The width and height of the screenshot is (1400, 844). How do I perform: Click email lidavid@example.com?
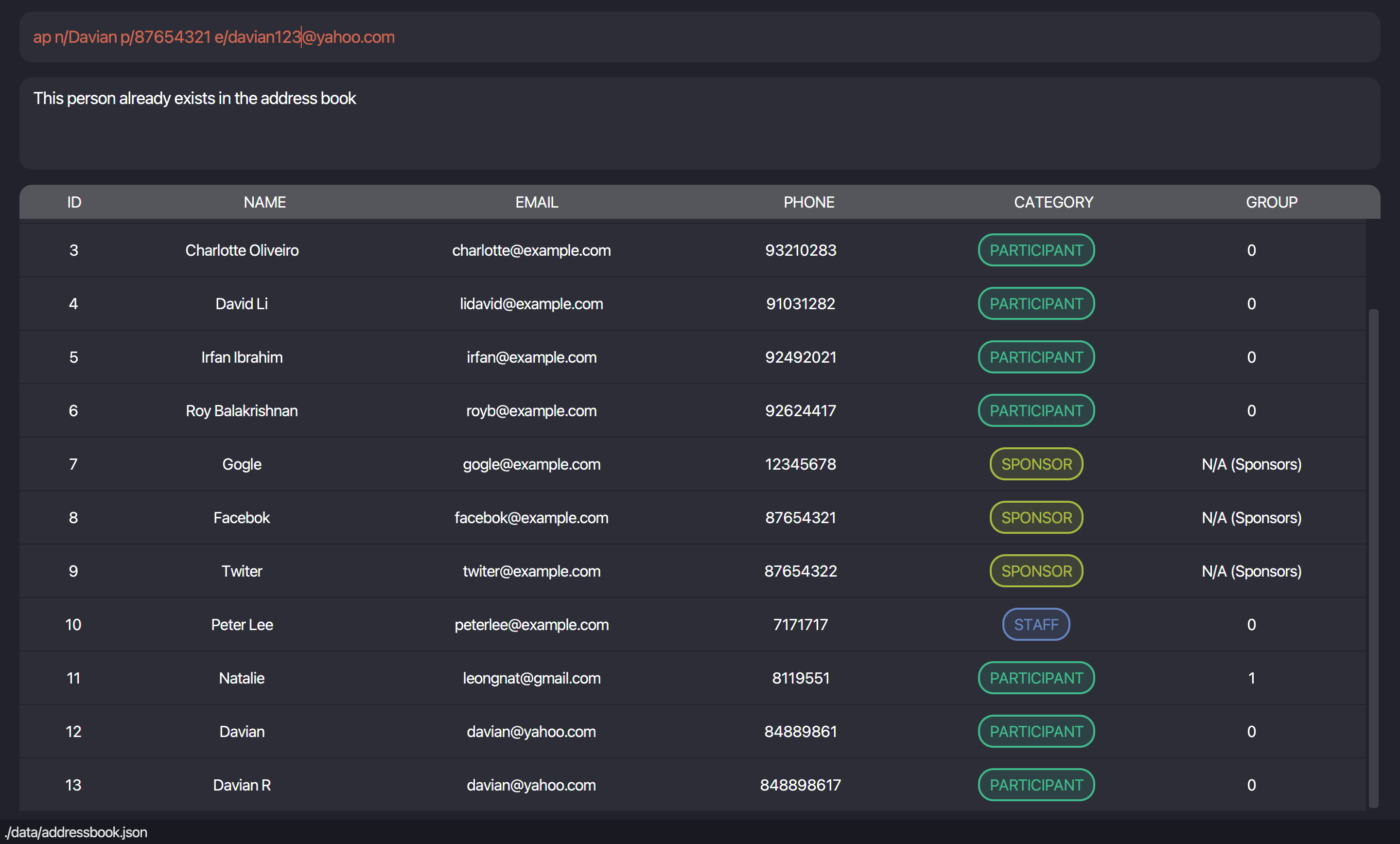click(531, 303)
